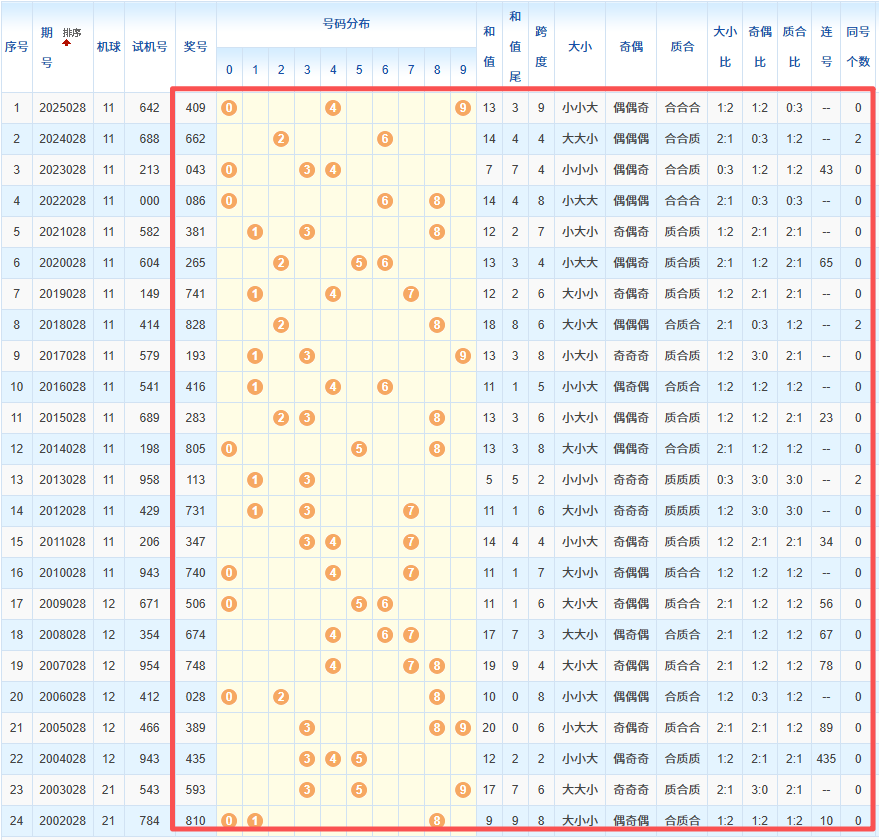Select orange ball 3 in the 2005028 row
Screen dimensions: 879x840
[307, 728]
